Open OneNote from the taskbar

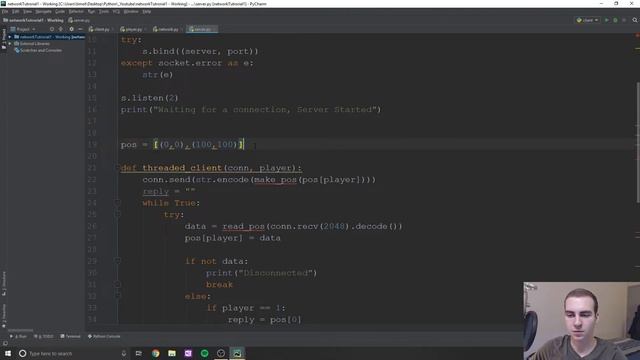[188, 353]
